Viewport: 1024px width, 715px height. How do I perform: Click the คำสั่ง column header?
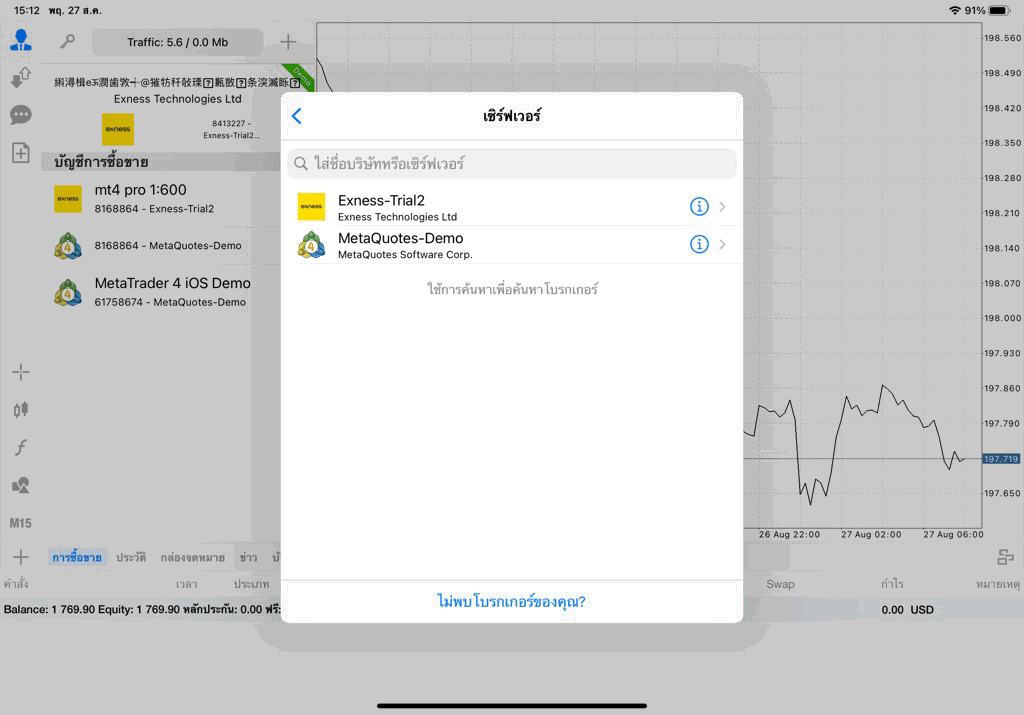(x=16, y=584)
